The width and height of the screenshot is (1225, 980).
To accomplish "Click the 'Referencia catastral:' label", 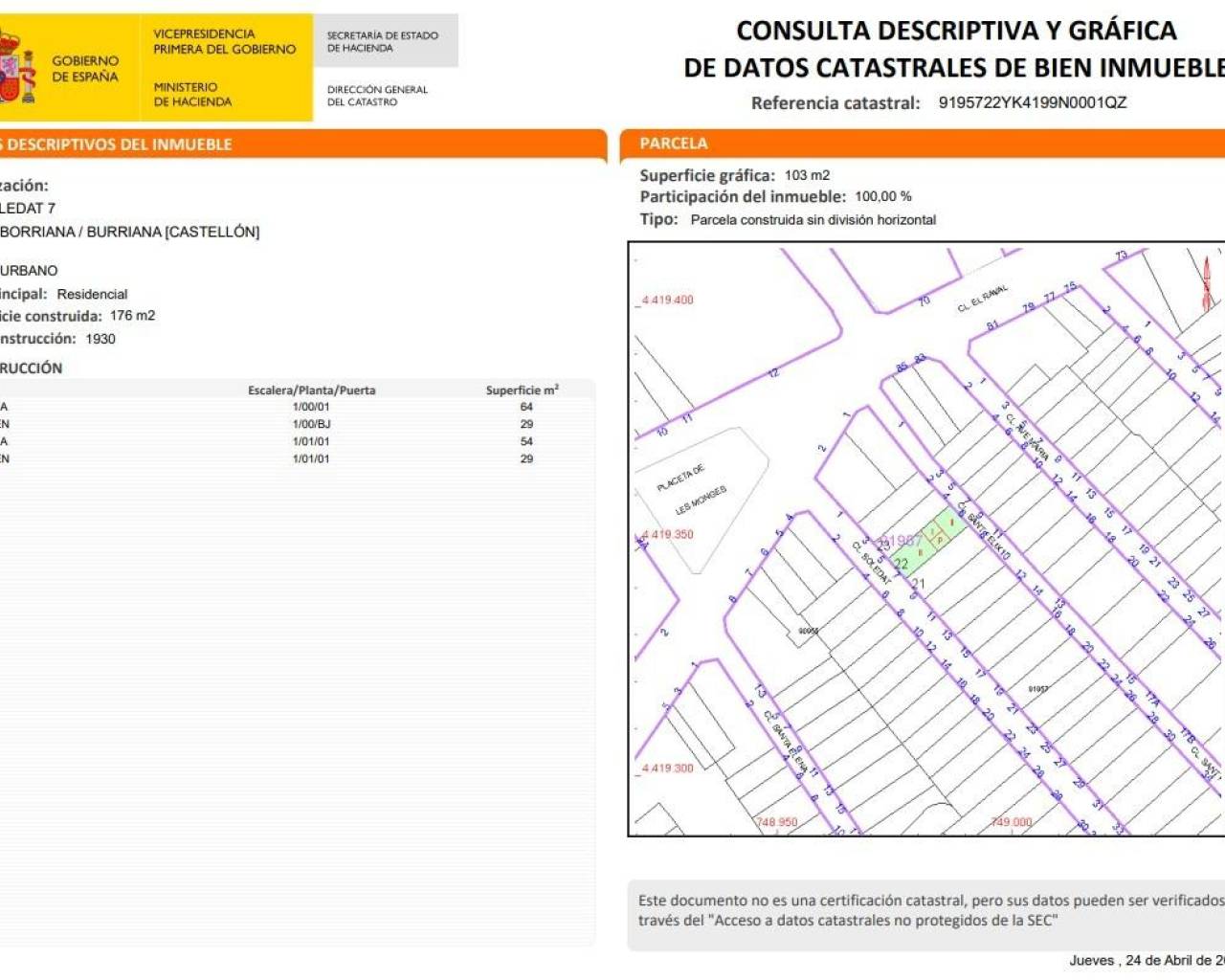I will 835,103.
